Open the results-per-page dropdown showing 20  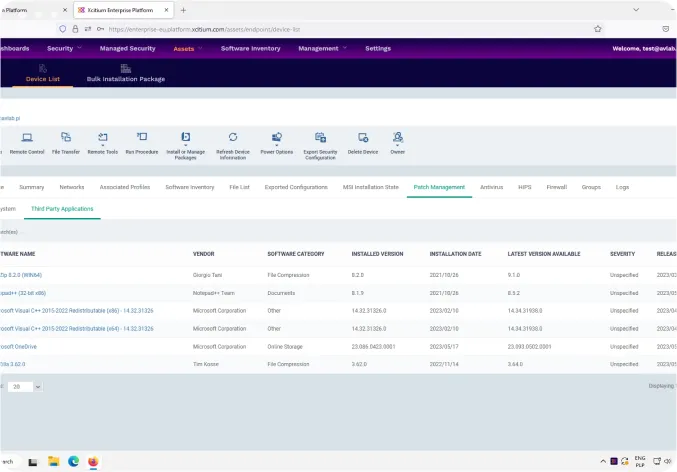pos(25,386)
